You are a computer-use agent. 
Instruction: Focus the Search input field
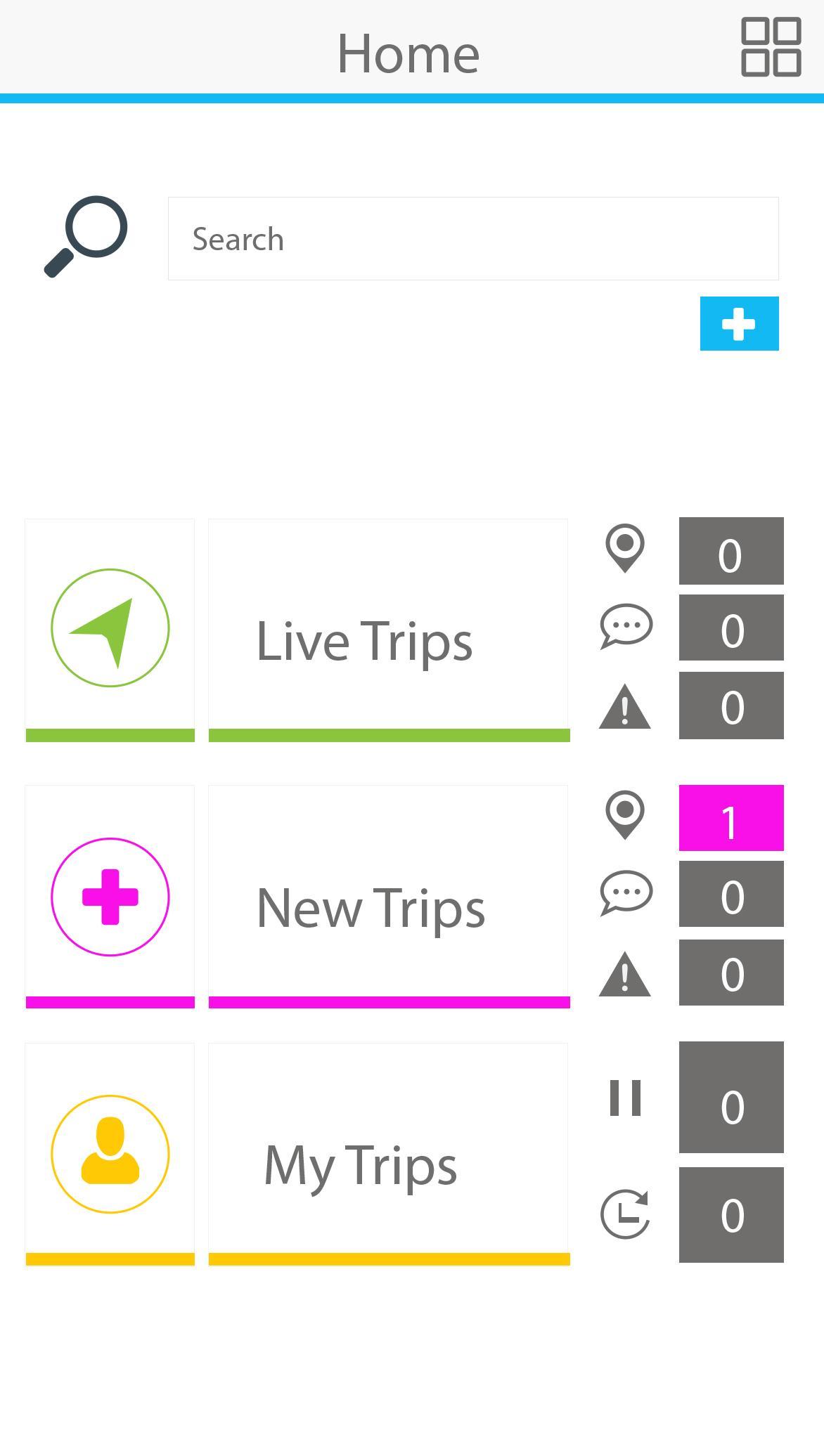click(472, 239)
